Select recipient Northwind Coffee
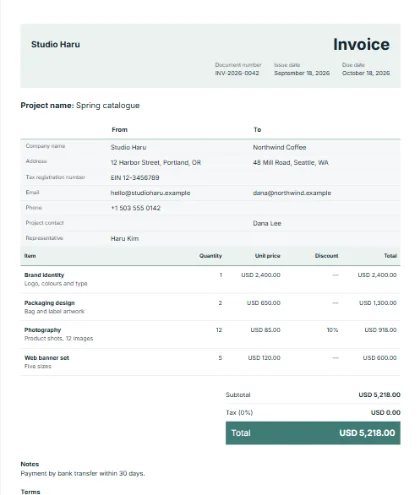Screen dimensions: 420x495 pyautogui.click(x=279, y=147)
